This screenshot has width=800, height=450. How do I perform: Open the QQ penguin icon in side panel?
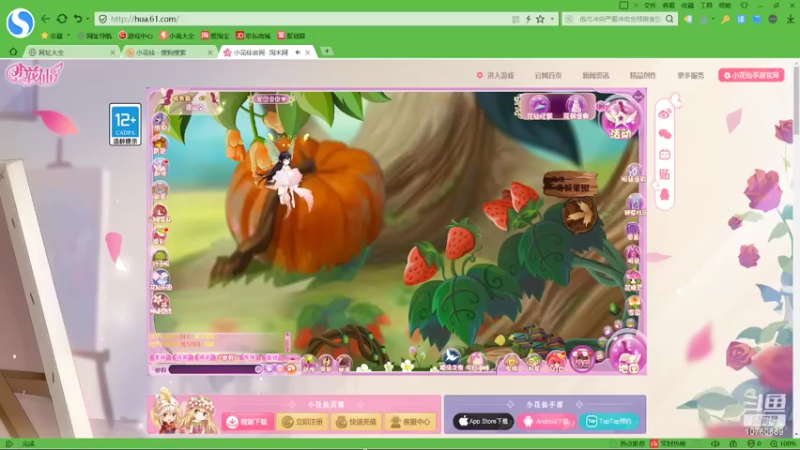click(x=664, y=194)
